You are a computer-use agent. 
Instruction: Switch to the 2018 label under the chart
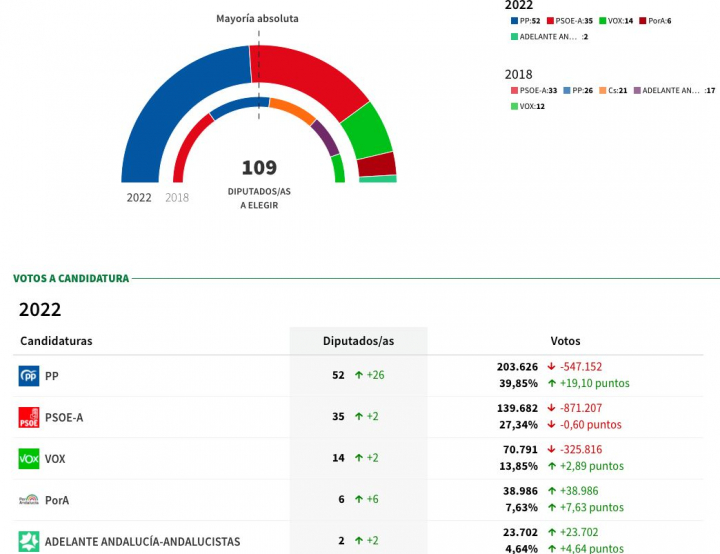177,198
